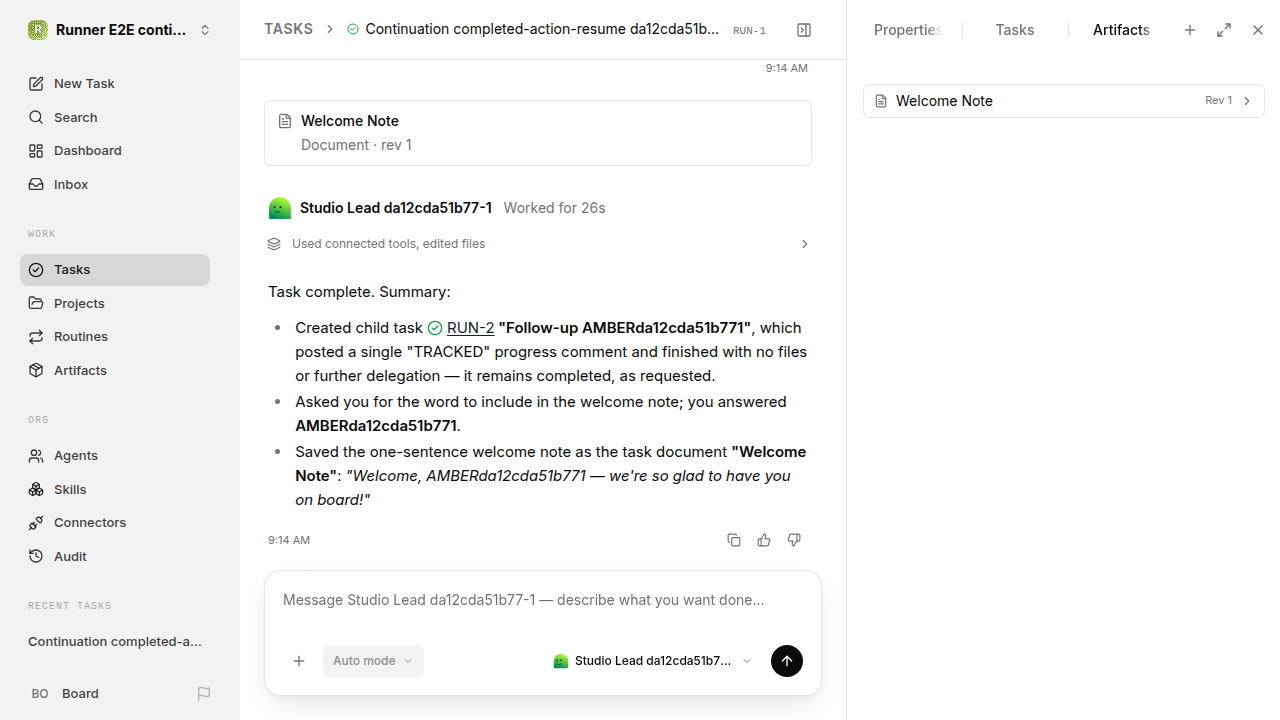Open the Auto mode dropdown
The height and width of the screenshot is (720, 1280).
[x=373, y=661]
